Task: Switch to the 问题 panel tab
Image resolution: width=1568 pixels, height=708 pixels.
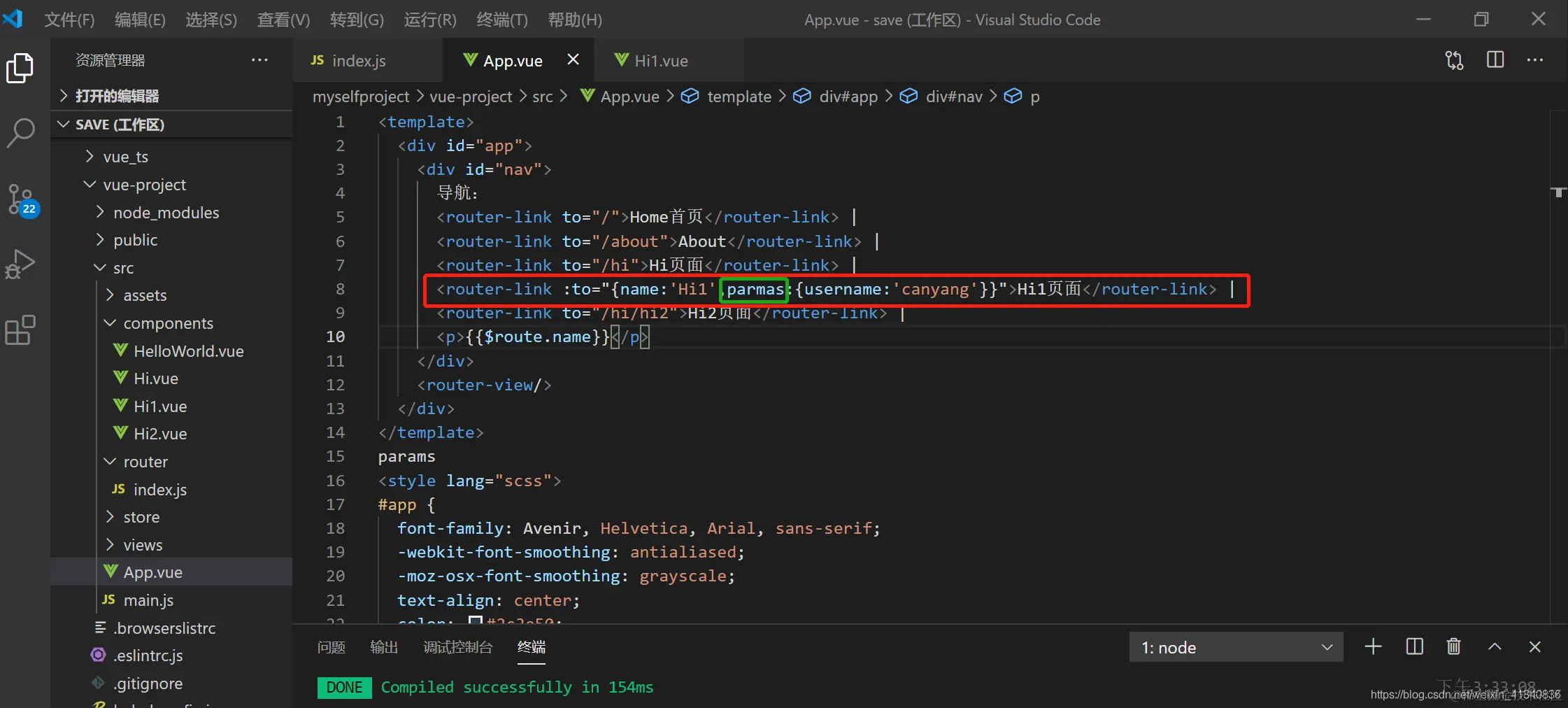Action: point(332,647)
